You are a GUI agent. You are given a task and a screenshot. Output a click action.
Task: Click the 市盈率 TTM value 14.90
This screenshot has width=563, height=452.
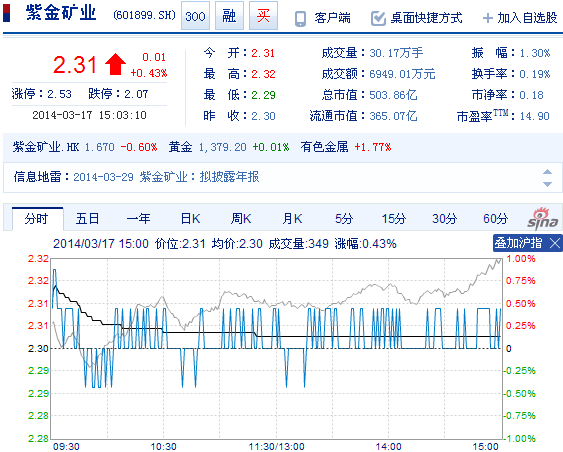[x=535, y=116]
